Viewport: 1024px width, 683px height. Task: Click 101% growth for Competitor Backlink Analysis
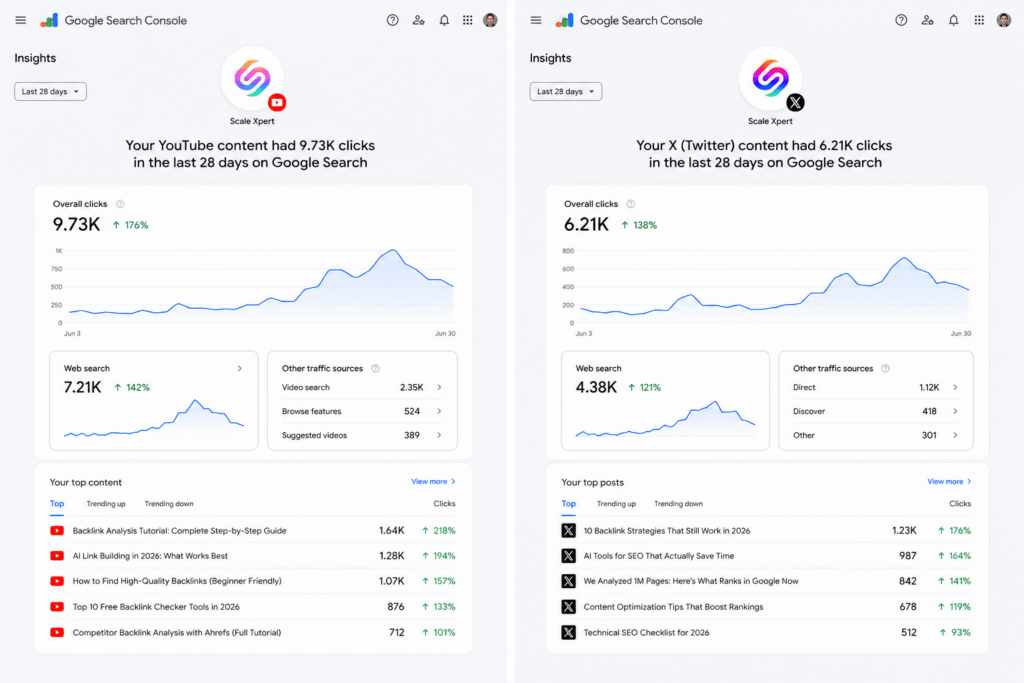click(x=439, y=632)
